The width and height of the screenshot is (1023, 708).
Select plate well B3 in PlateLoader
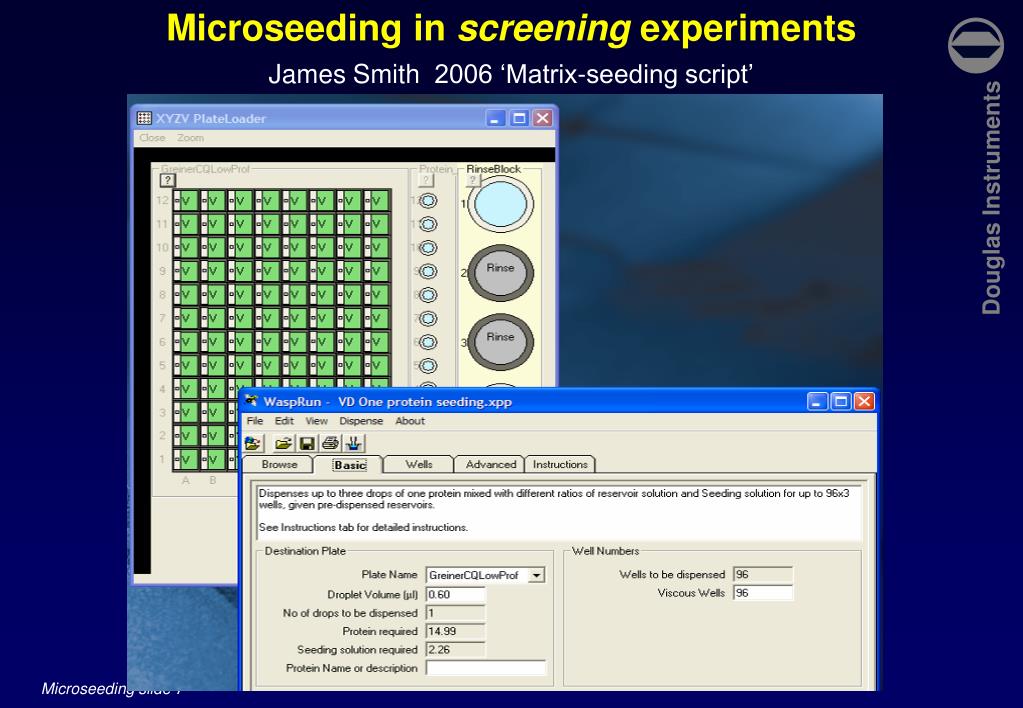point(213,412)
